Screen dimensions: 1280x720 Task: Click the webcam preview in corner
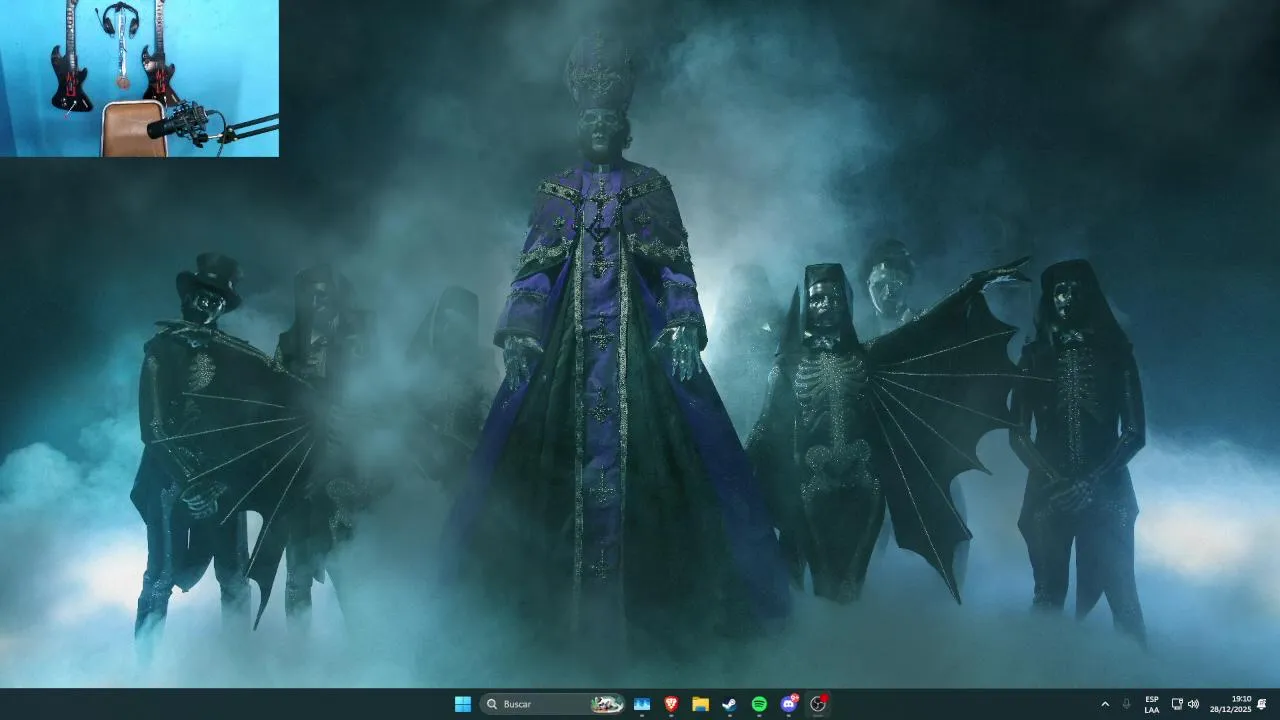139,78
